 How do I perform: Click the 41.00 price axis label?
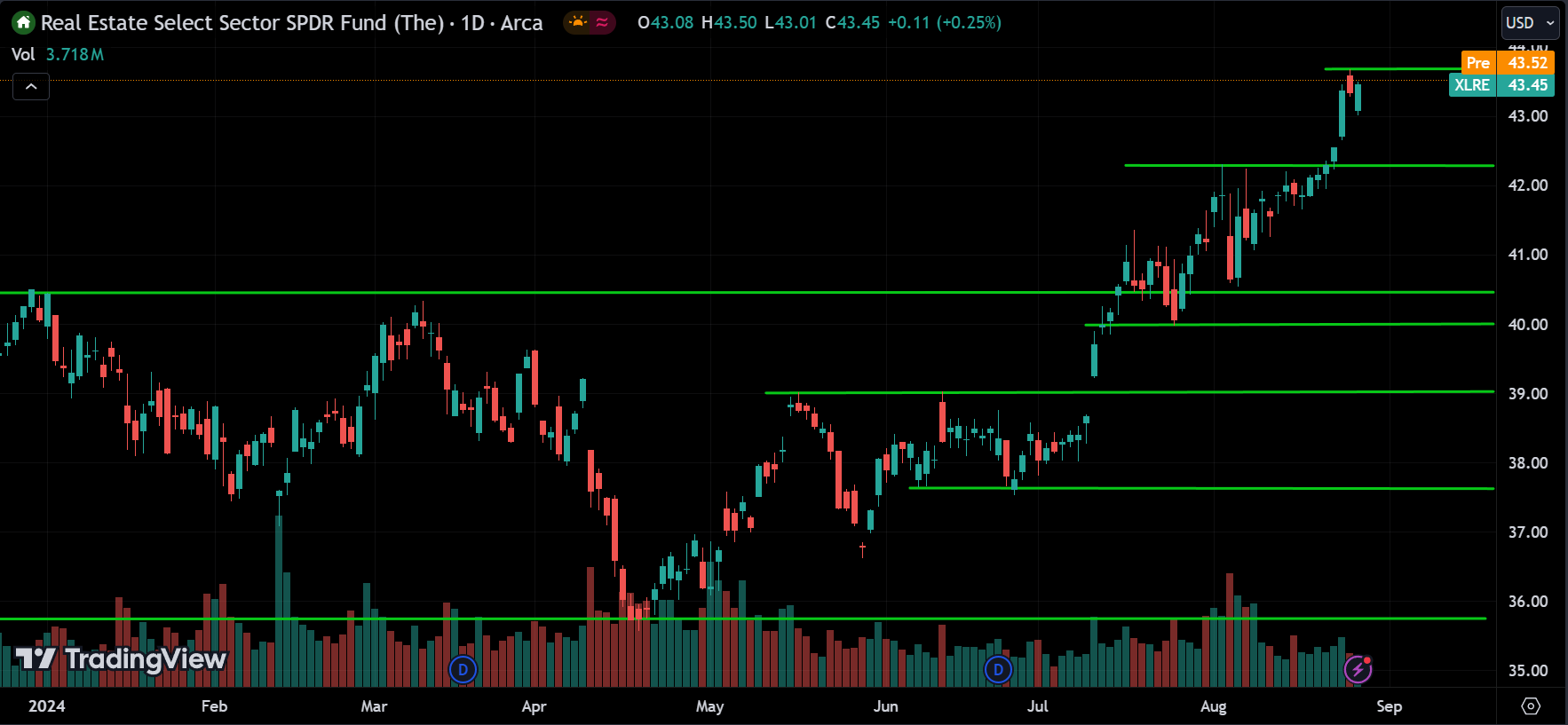click(1528, 255)
